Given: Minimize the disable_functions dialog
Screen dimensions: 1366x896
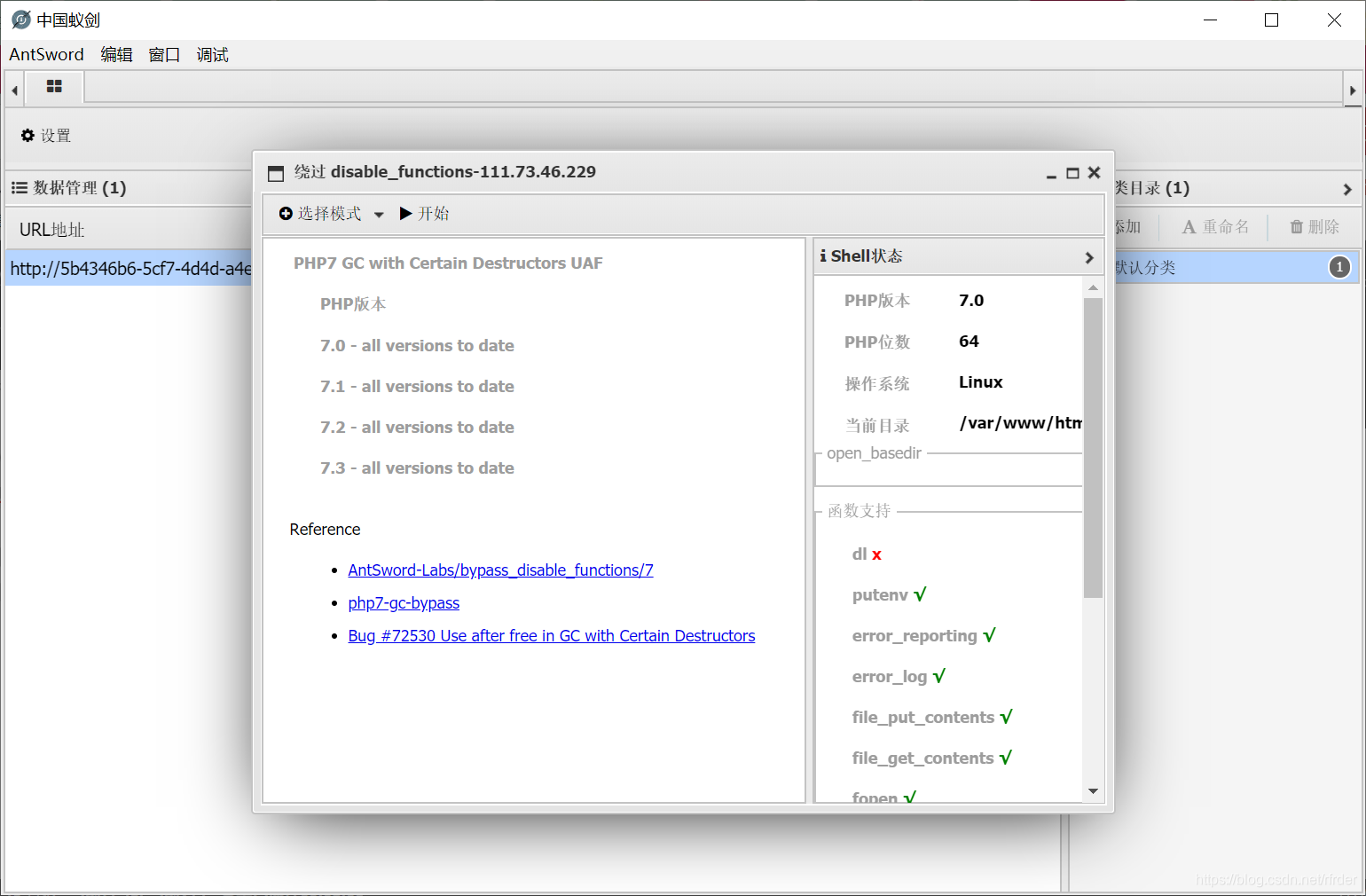Looking at the screenshot, I should pos(1051,174).
